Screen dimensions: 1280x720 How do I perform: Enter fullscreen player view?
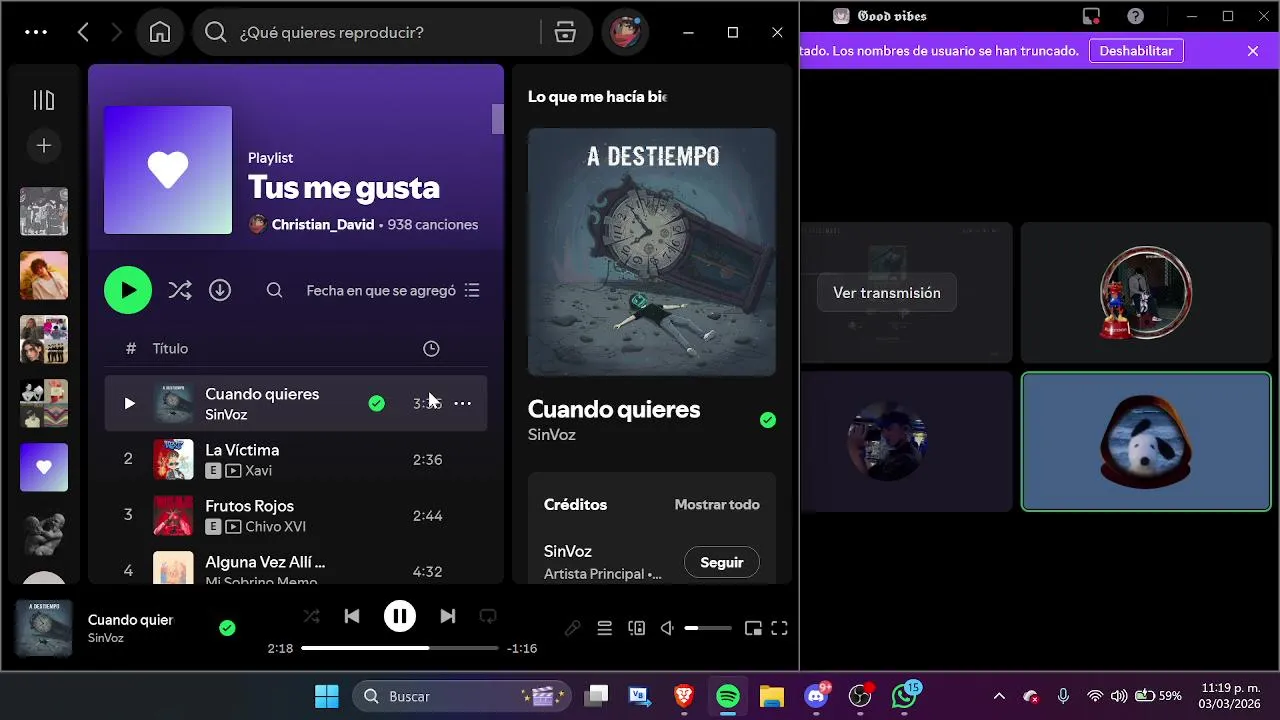tap(780, 628)
